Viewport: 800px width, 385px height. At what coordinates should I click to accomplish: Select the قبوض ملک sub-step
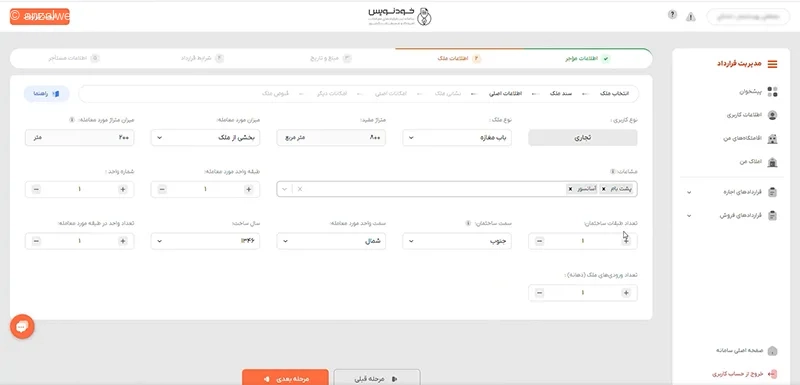276,94
